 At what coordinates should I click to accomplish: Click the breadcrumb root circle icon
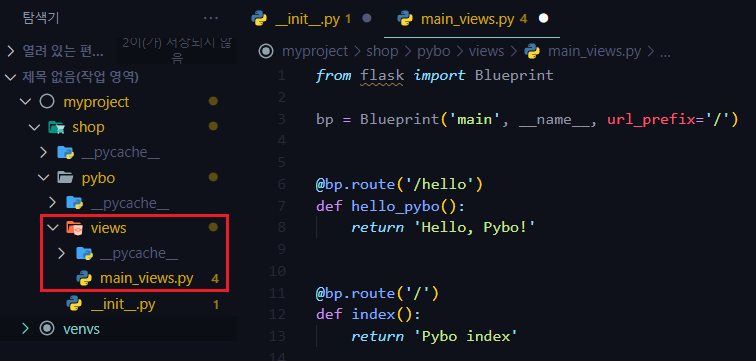[266, 51]
